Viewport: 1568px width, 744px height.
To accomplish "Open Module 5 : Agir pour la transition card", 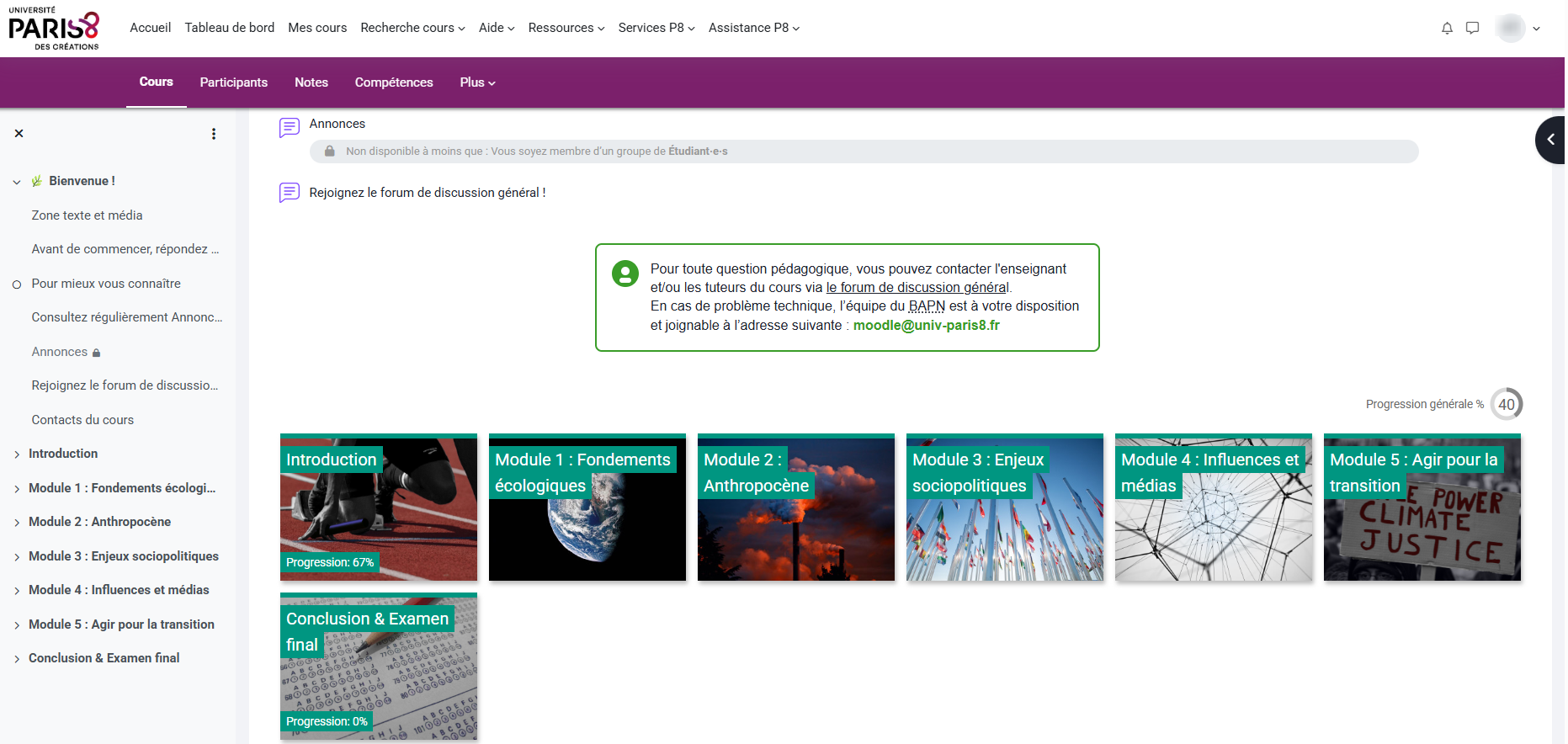I will 1422,508.
